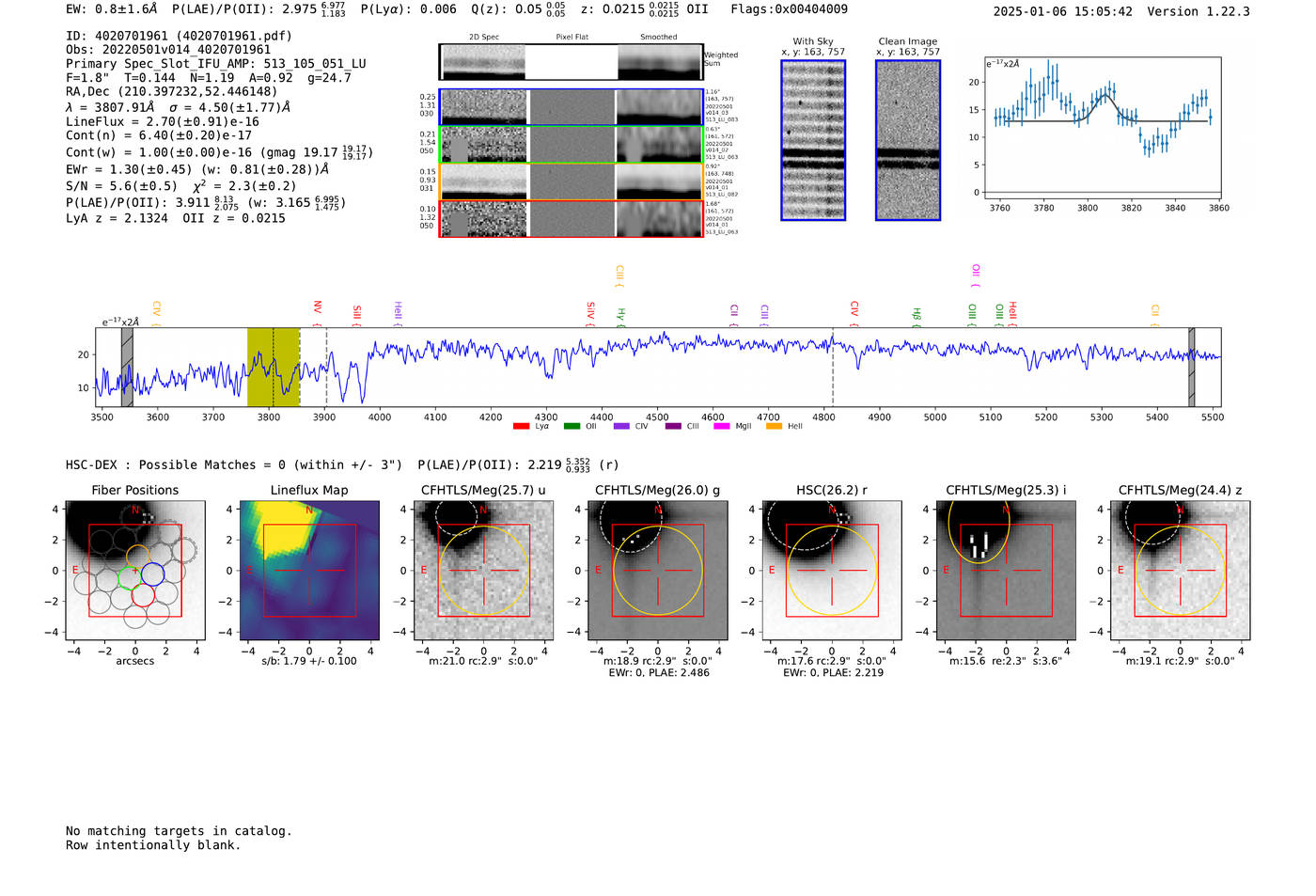The height and width of the screenshot is (896, 1316).
Task: Click the yellow highlighted region in the spectrum
Action: [x=274, y=367]
